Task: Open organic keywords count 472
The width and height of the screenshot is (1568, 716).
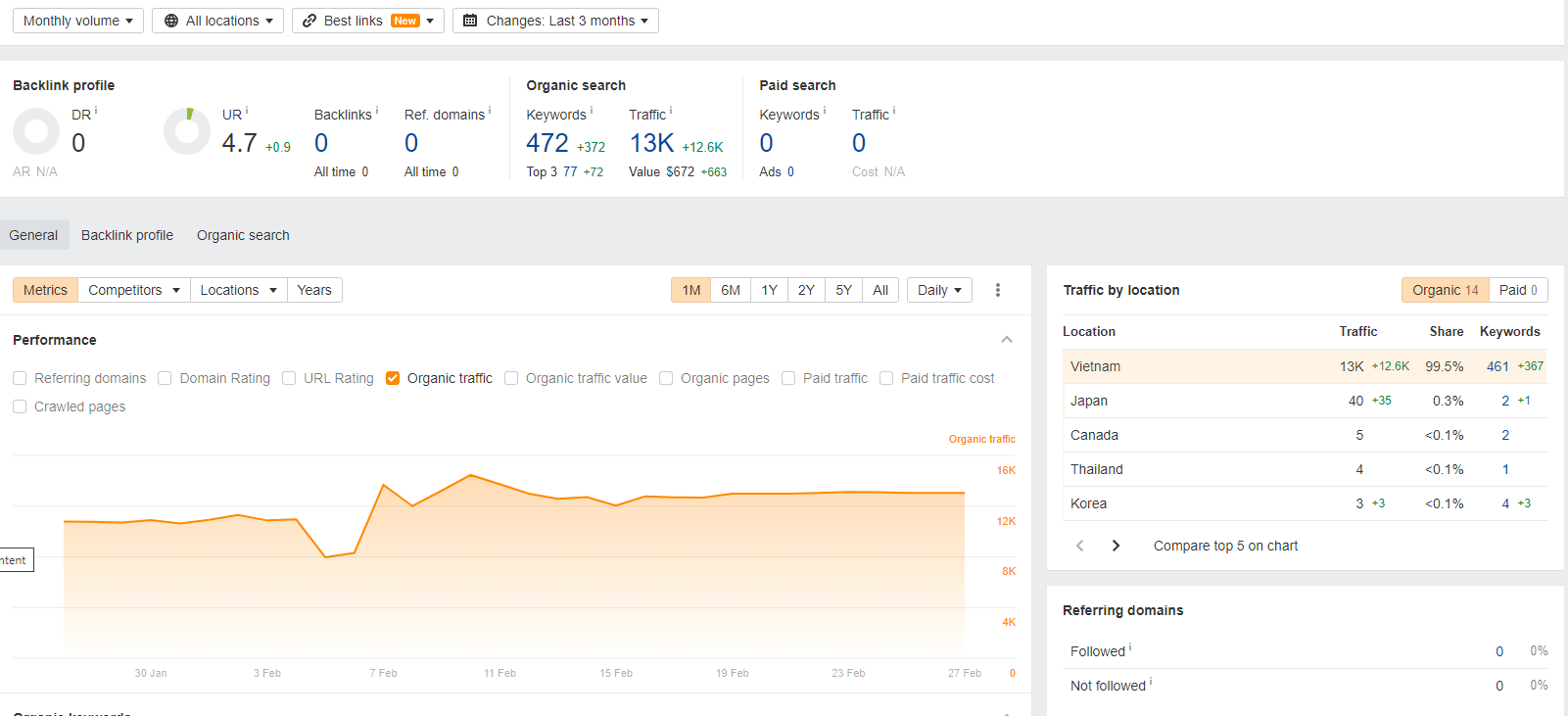Action: (x=547, y=143)
